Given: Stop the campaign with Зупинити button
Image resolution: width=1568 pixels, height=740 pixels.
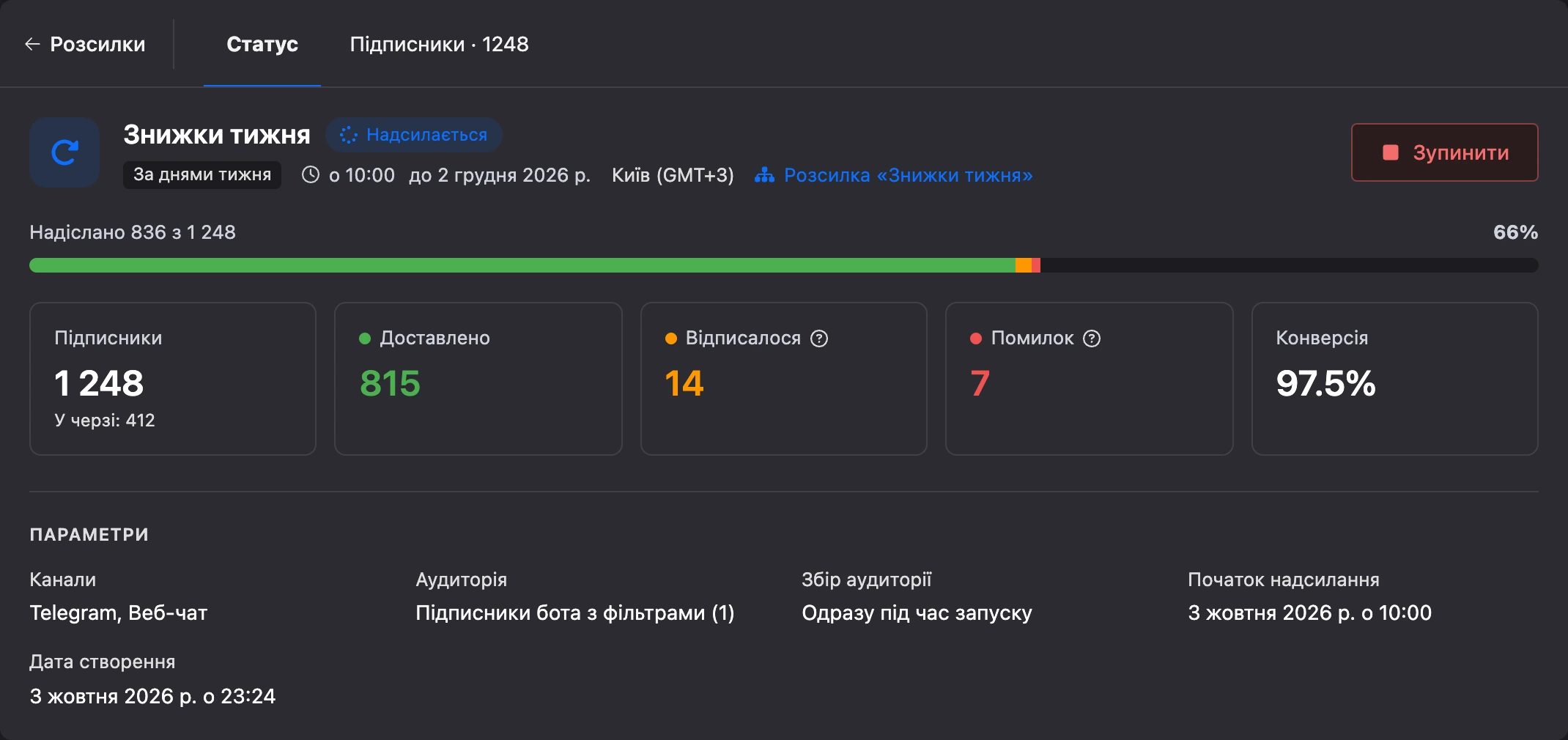Looking at the screenshot, I should pyautogui.click(x=1444, y=152).
